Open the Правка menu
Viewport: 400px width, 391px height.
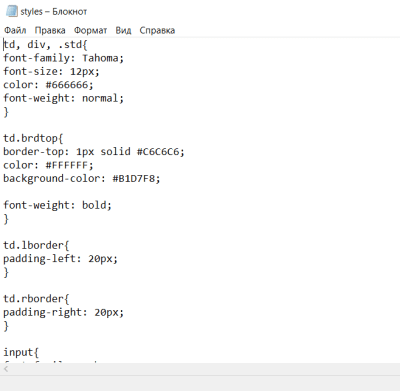click(x=50, y=30)
